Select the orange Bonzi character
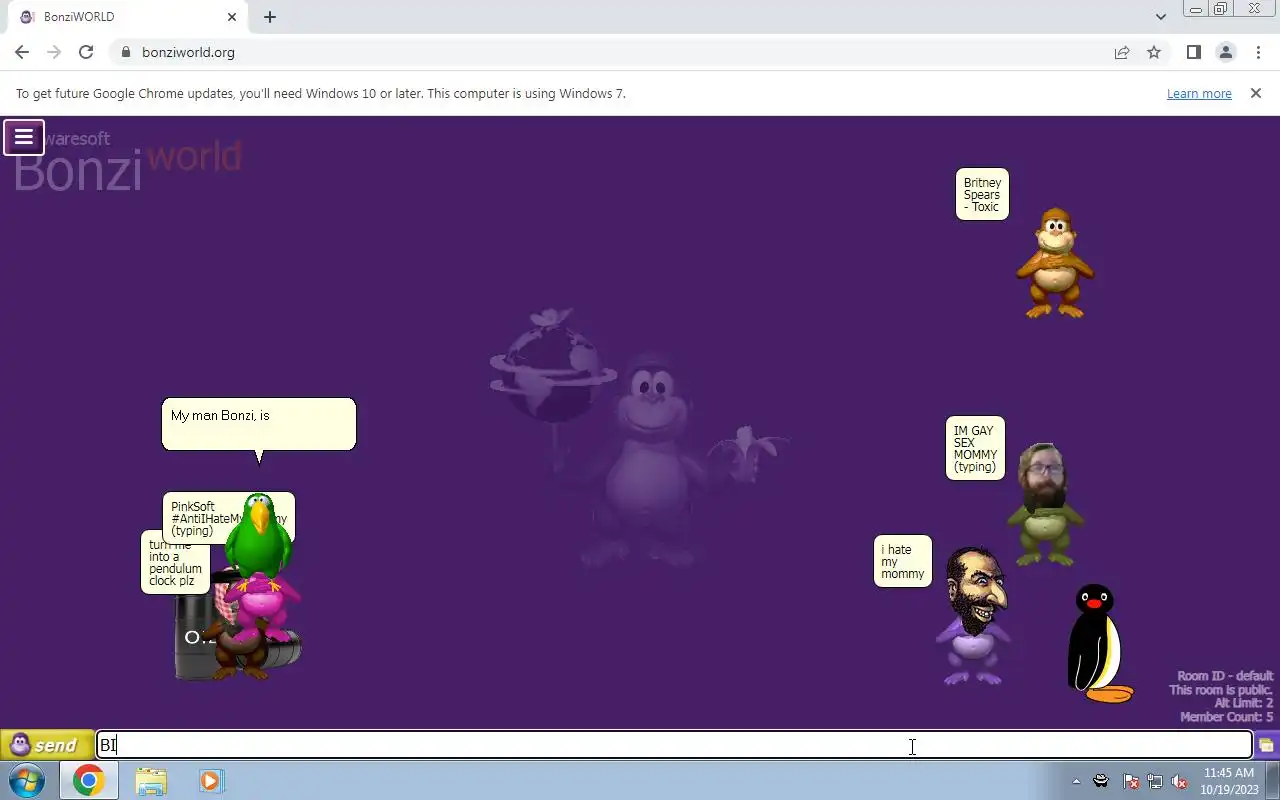The height and width of the screenshot is (800, 1280). point(1054,263)
